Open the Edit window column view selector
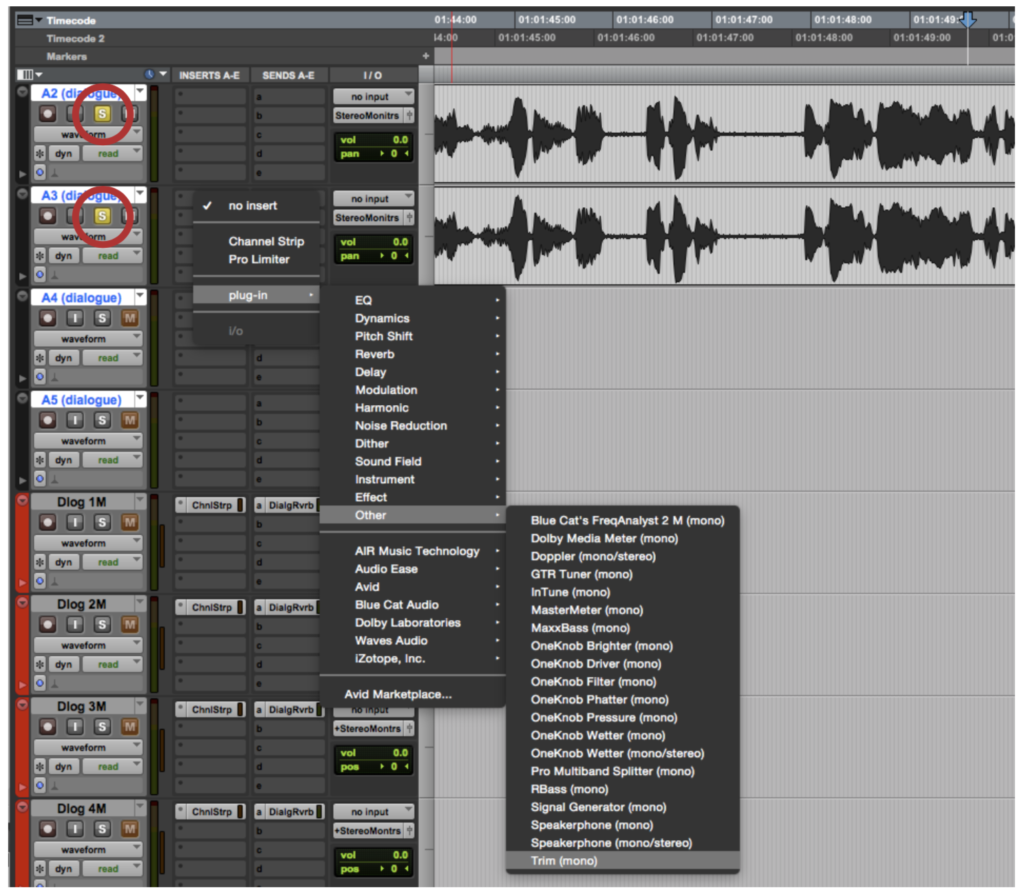 click(29, 74)
